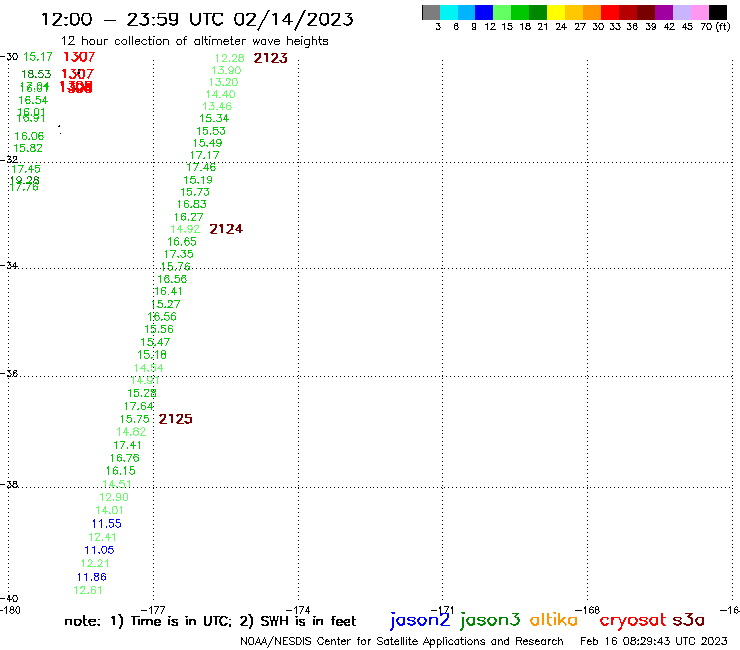This screenshot has height=650, width=740.
Task: Click the wave height value '16.06'
Action: 29,136
